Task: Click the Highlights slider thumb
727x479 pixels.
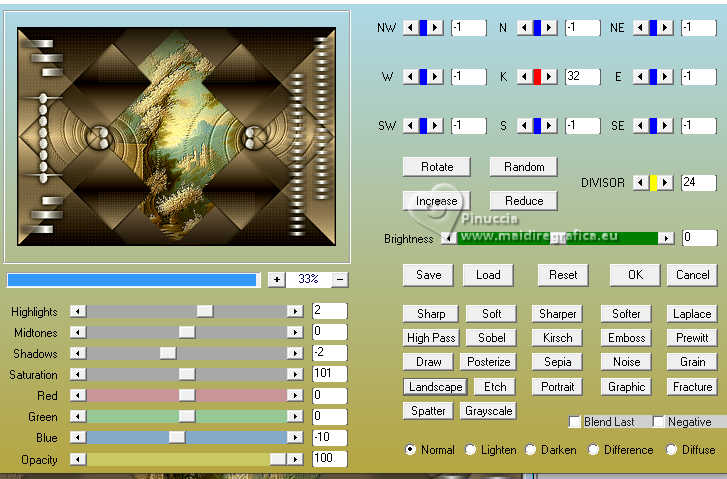Action: coord(204,311)
